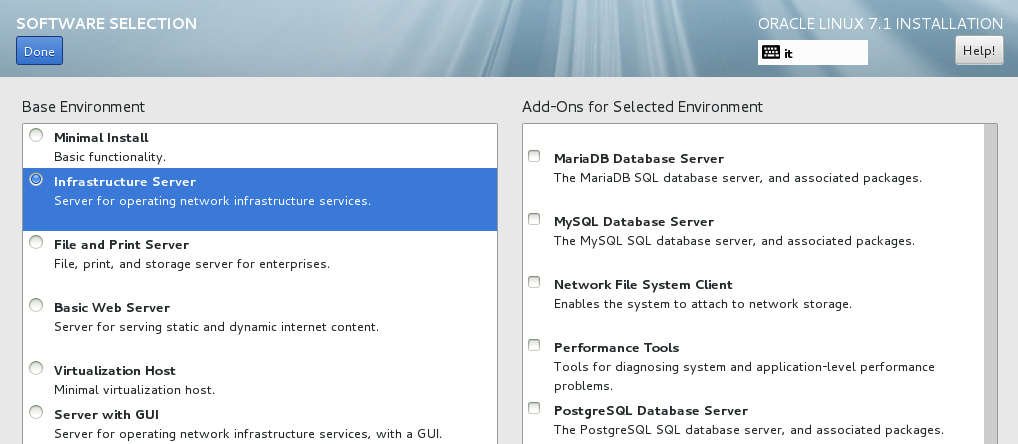Click 'File, print, and storage server for enterprises.'
This screenshot has height=444, width=1018.
click(192, 264)
